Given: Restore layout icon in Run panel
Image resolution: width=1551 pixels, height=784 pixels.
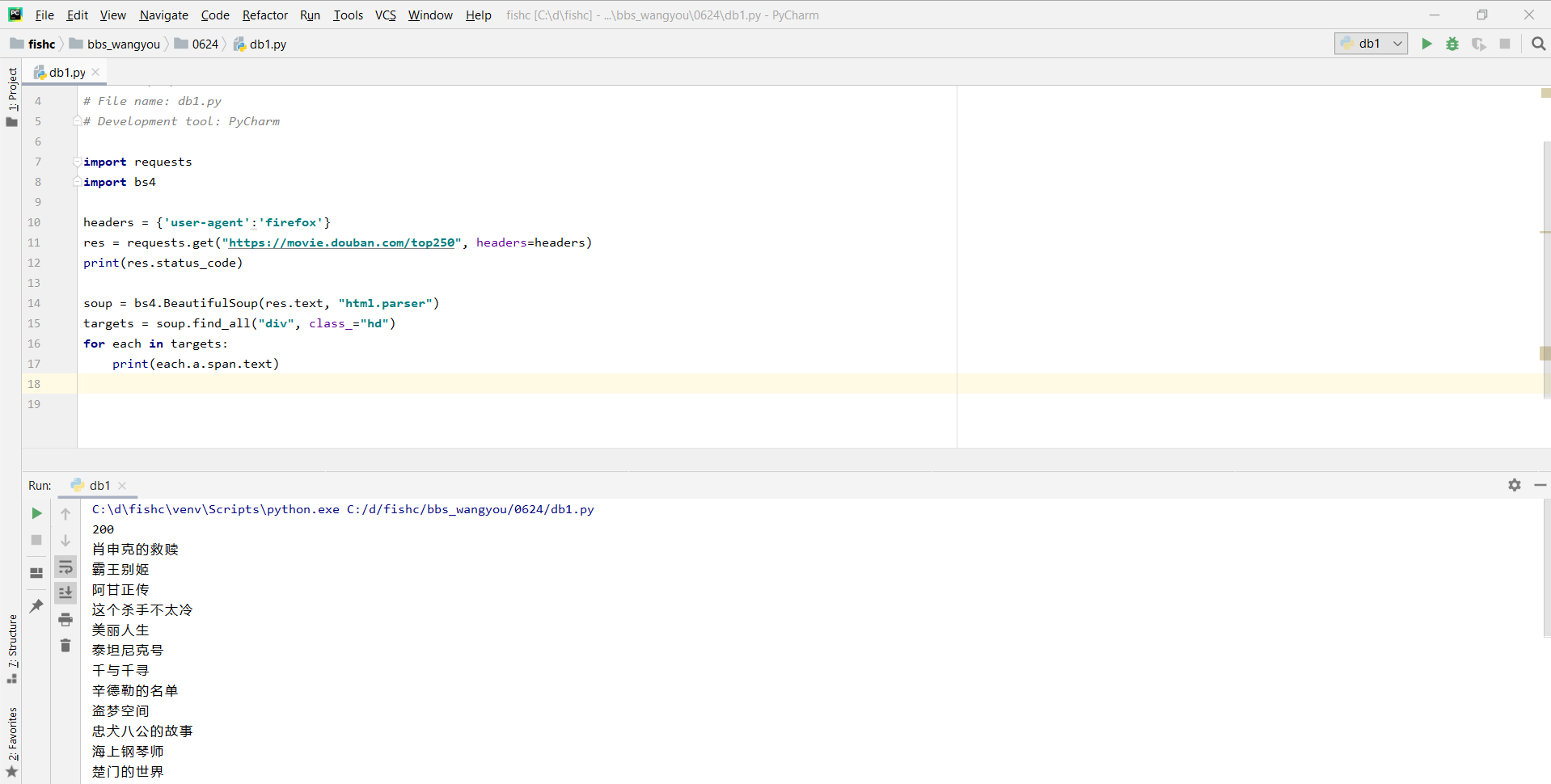Looking at the screenshot, I should (x=36, y=573).
